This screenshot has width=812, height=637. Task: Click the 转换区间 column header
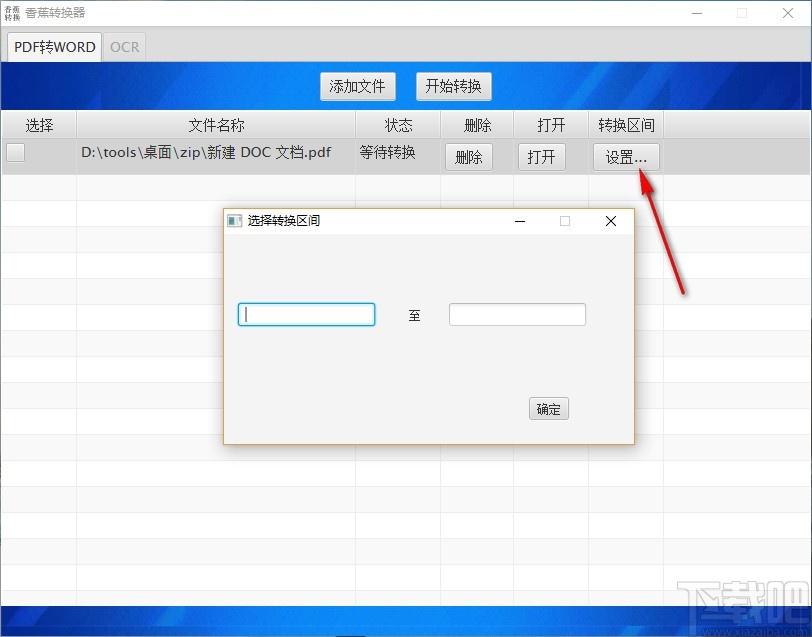pyautogui.click(x=626, y=125)
